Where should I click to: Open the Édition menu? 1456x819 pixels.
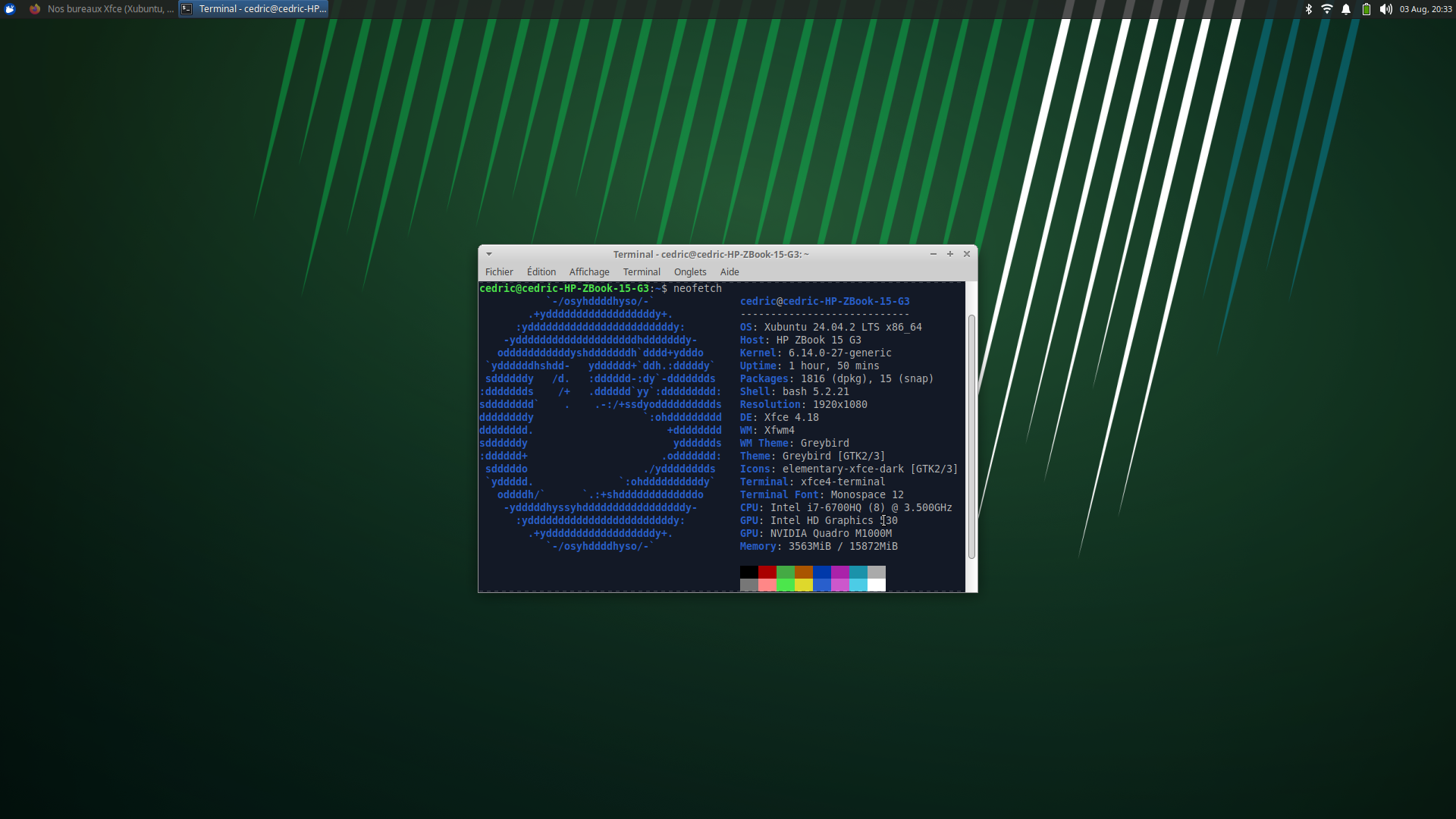(541, 272)
